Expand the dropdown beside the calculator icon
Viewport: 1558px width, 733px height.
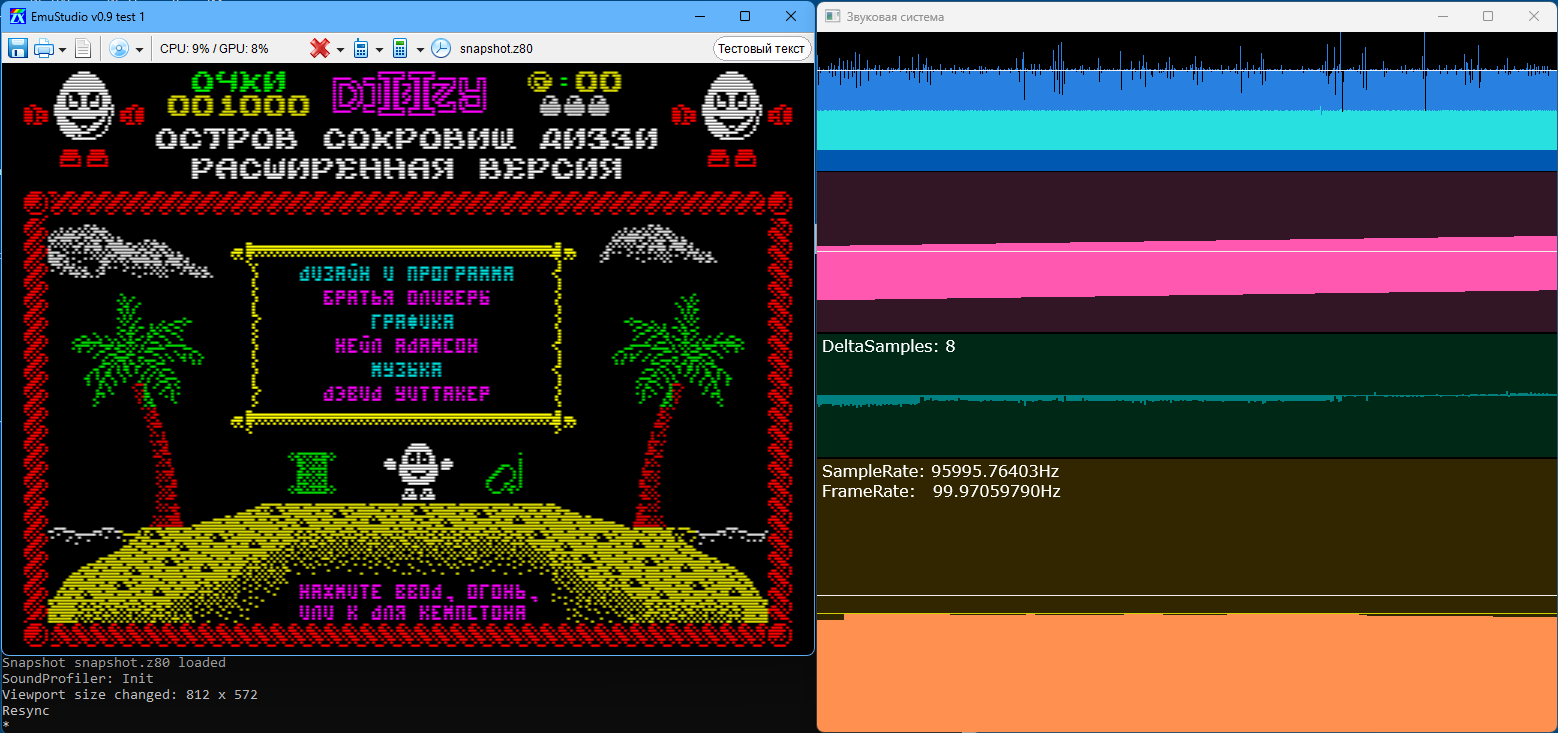(420, 49)
